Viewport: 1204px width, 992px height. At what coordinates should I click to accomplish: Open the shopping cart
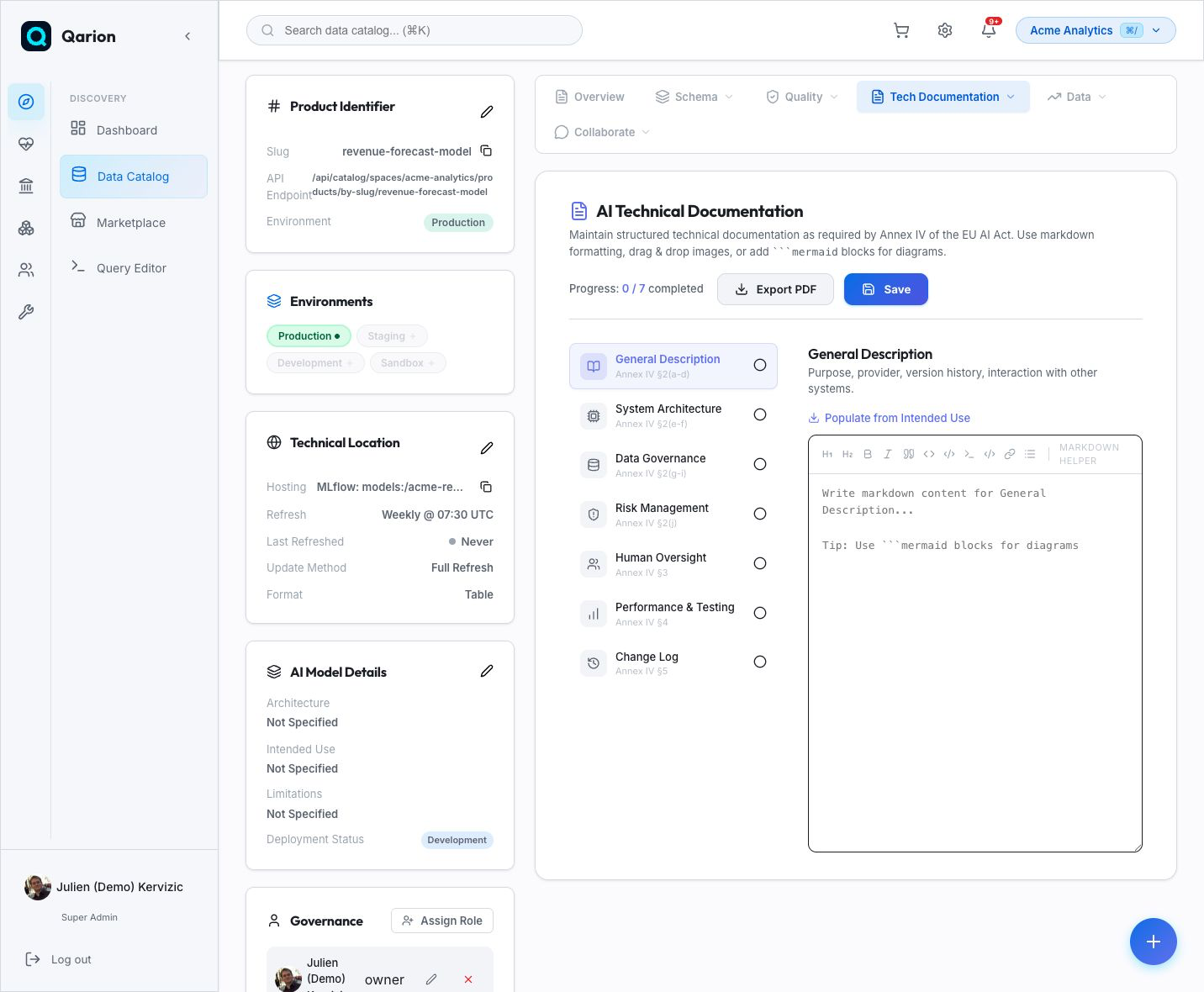pos(901,30)
